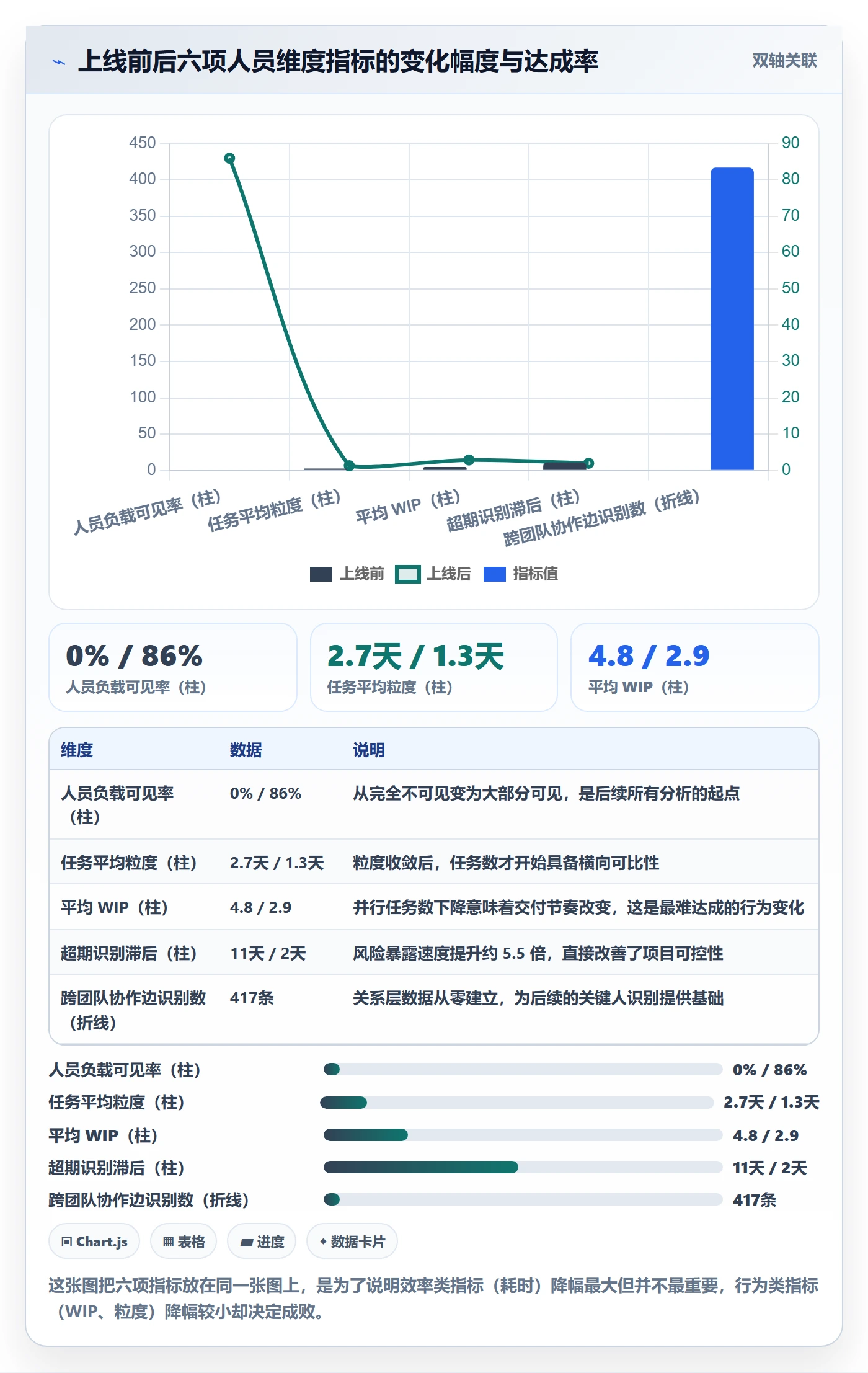The height and width of the screenshot is (1373, 868).
Task: Click right axis value 90
Action: [x=790, y=143]
